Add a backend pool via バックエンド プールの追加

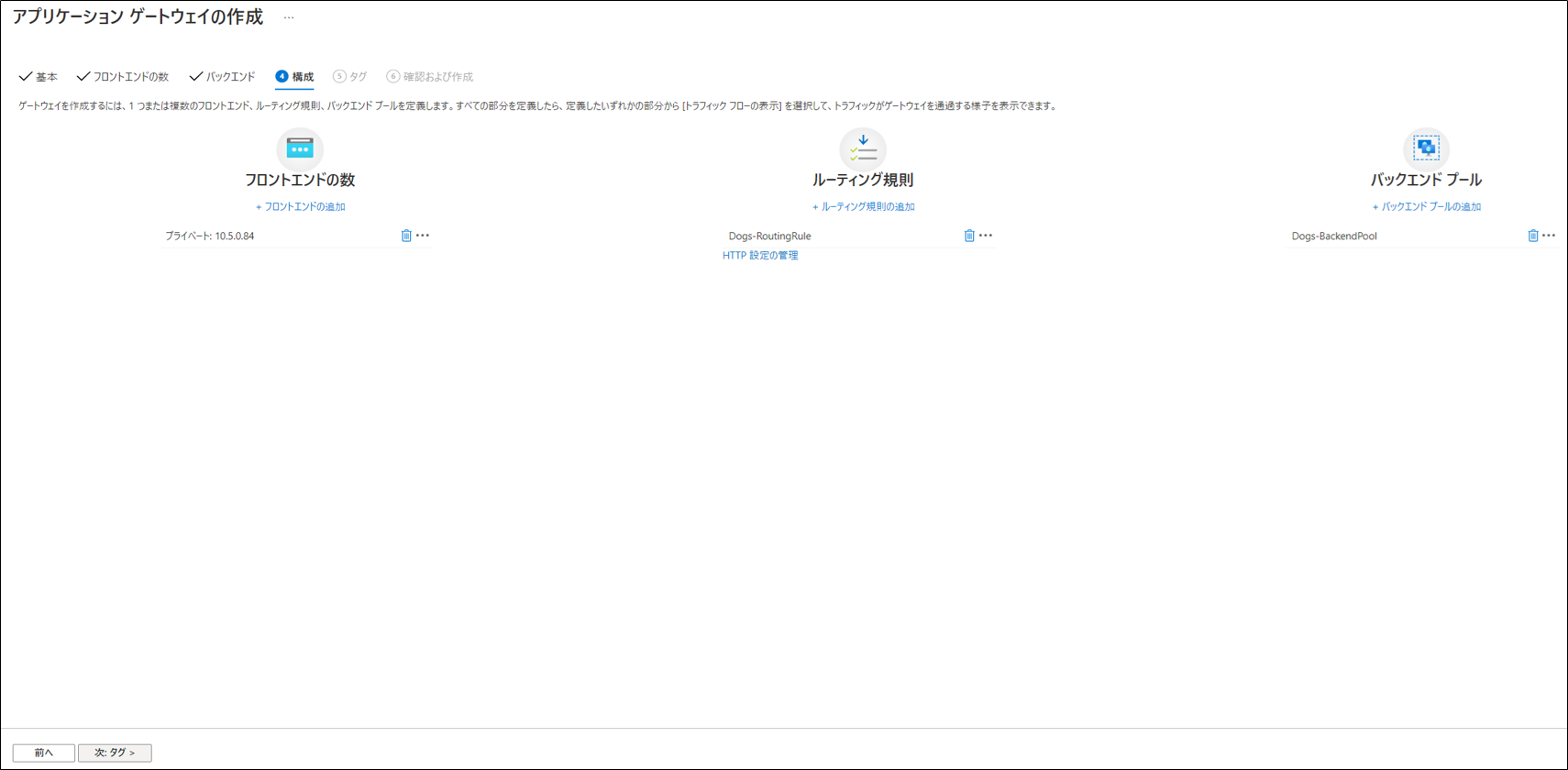(1427, 207)
